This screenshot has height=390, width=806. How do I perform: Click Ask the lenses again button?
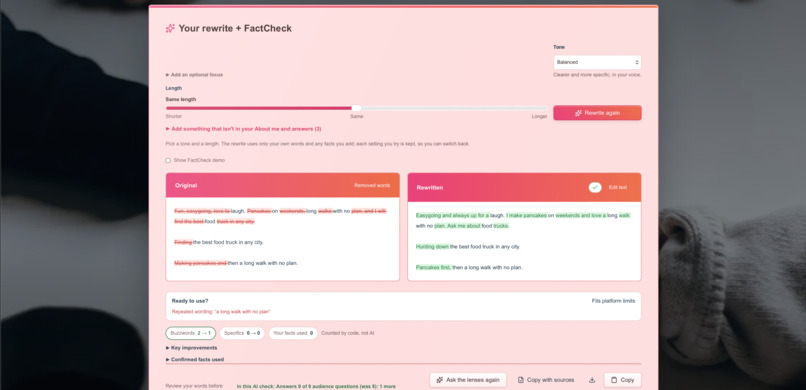click(468, 380)
